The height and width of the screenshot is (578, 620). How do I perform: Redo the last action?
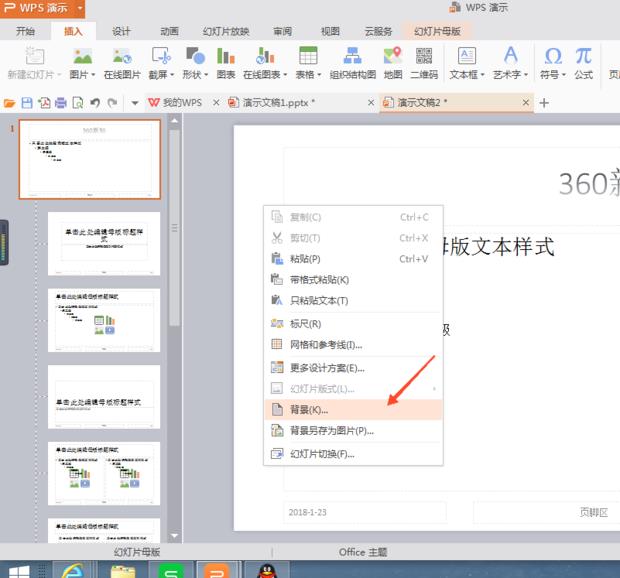[112, 103]
